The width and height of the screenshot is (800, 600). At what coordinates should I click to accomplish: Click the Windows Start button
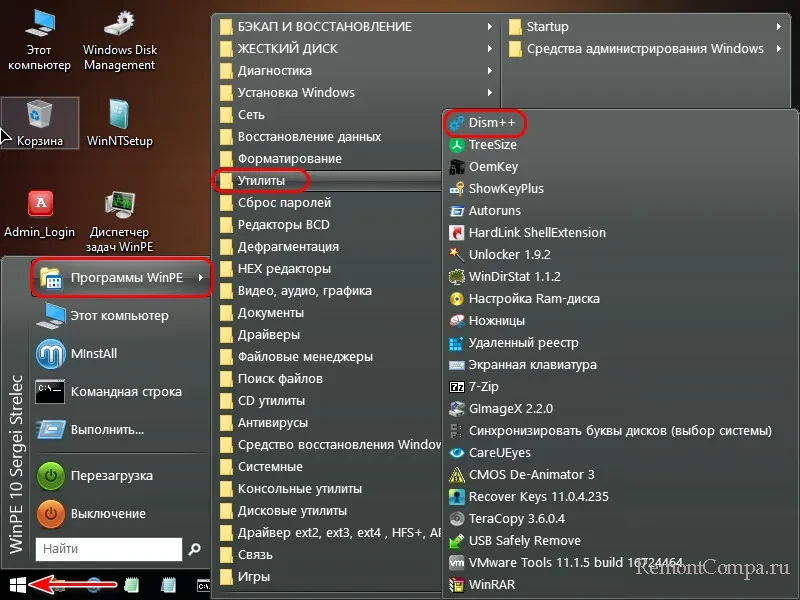pyautogui.click(x=17, y=585)
